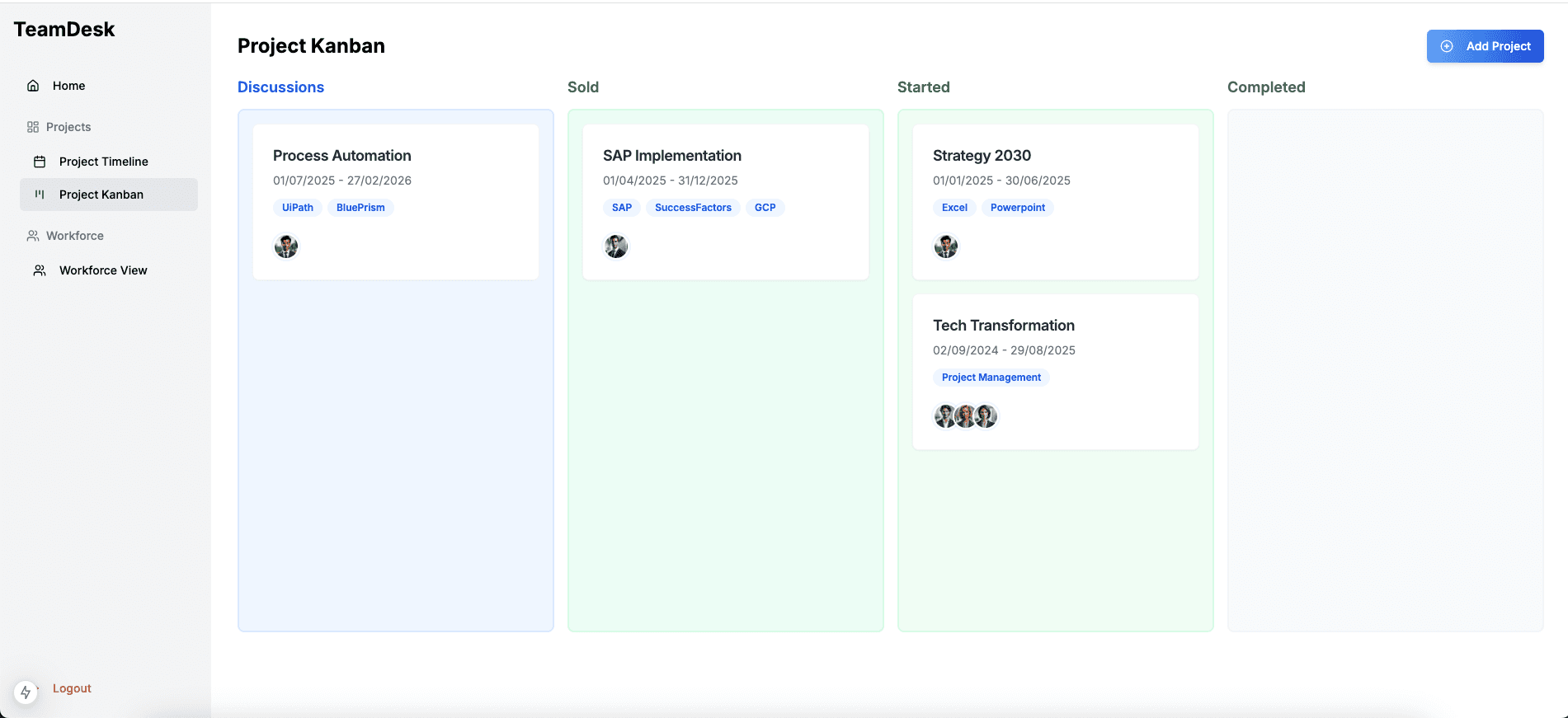Click the calendar icon beside Project Timeline
Screen dimensions: 1568x718
tap(40, 162)
